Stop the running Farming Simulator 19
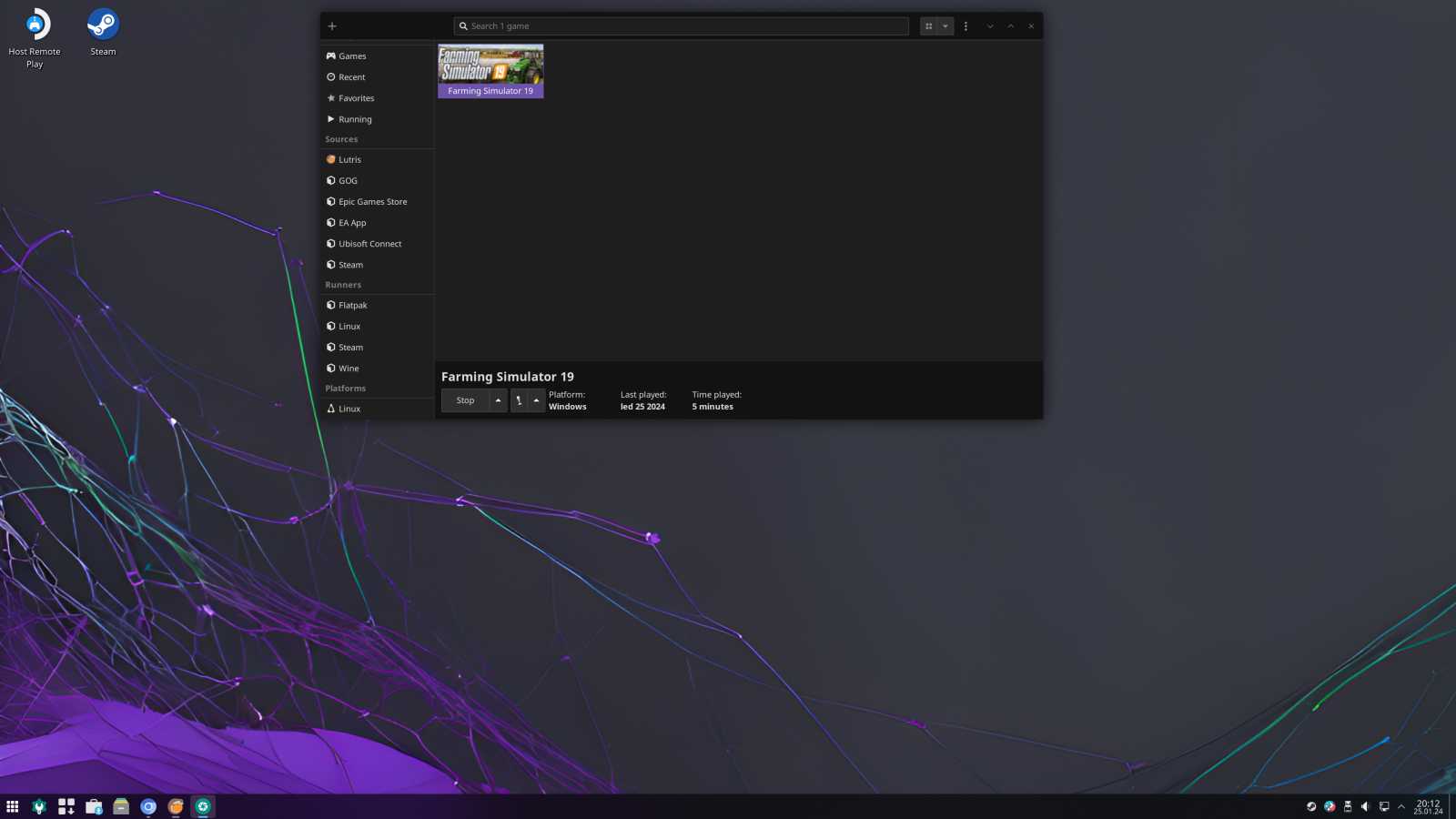 (465, 400)
